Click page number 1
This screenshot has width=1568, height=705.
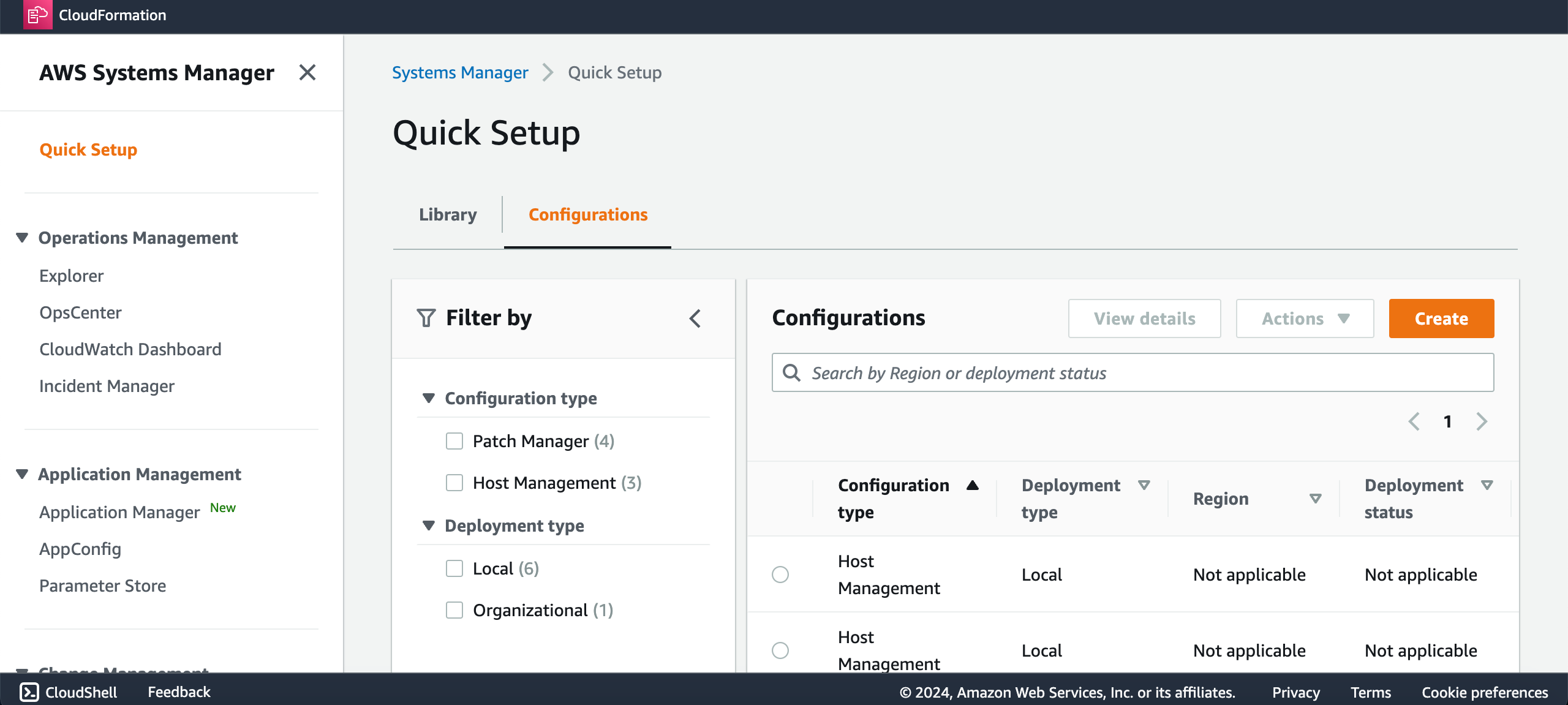click(1447, 421)
